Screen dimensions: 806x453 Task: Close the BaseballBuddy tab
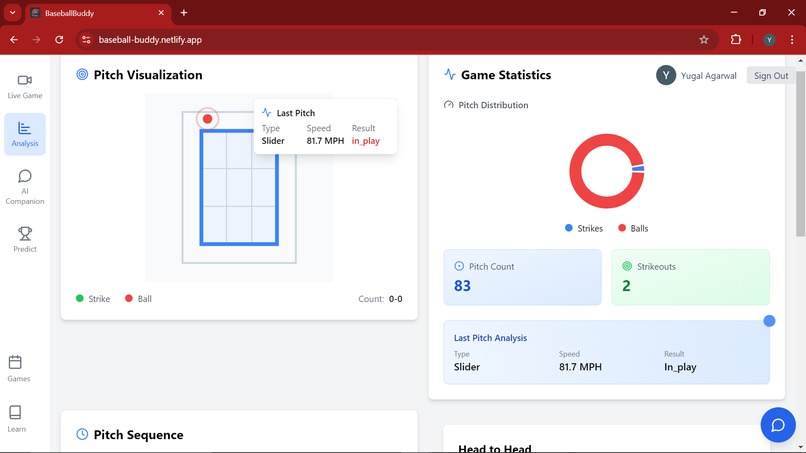point(161,13)
